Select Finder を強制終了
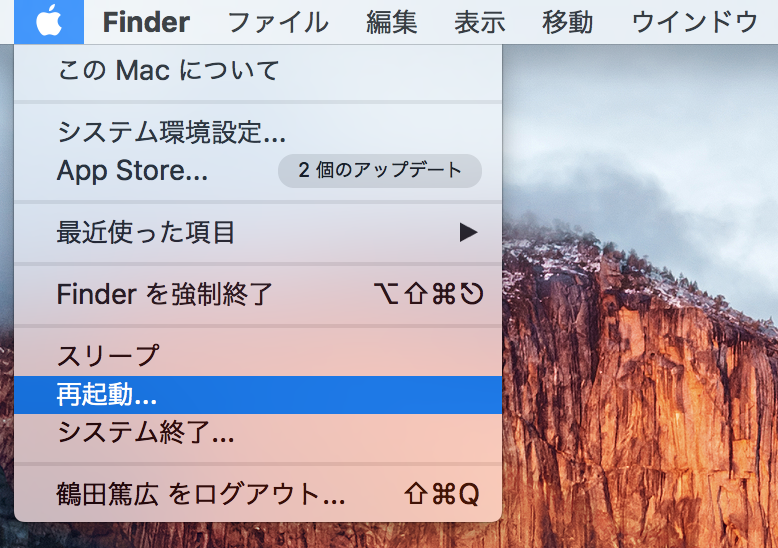The width and height of the screenshot is (778, 548). click(258, 294)
